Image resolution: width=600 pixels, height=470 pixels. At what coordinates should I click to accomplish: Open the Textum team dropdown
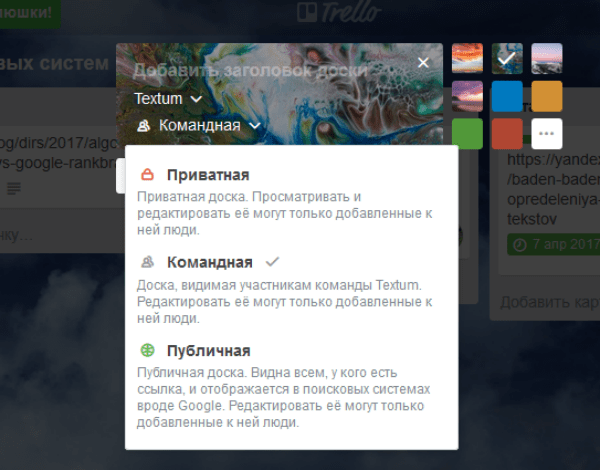tap(168, 99)
